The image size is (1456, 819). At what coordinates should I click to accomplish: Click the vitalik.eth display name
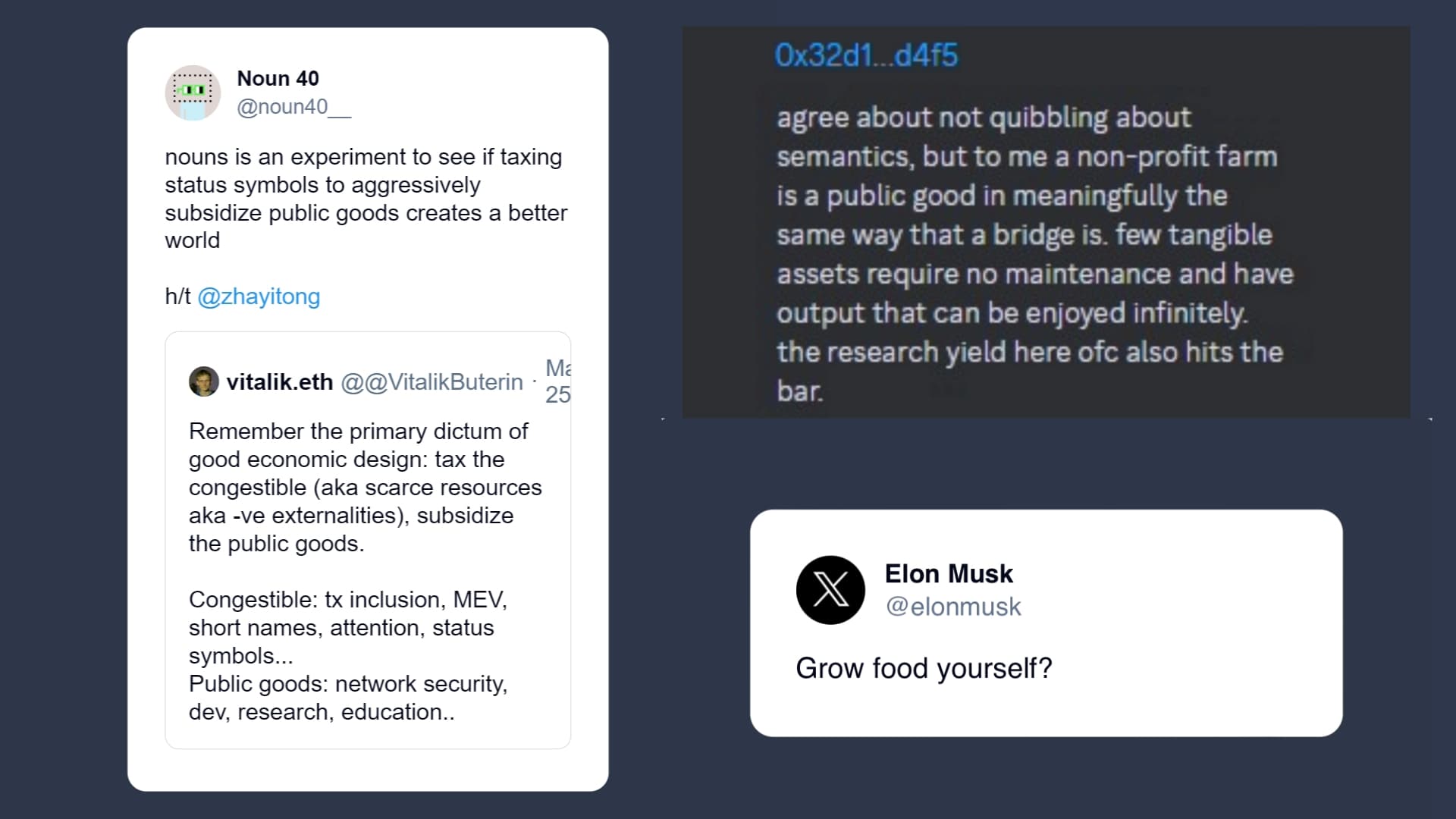tap(279, 381)
